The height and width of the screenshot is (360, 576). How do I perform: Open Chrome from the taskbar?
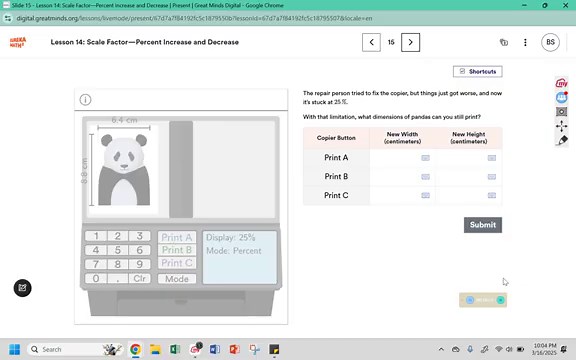(x=136, y=349)
